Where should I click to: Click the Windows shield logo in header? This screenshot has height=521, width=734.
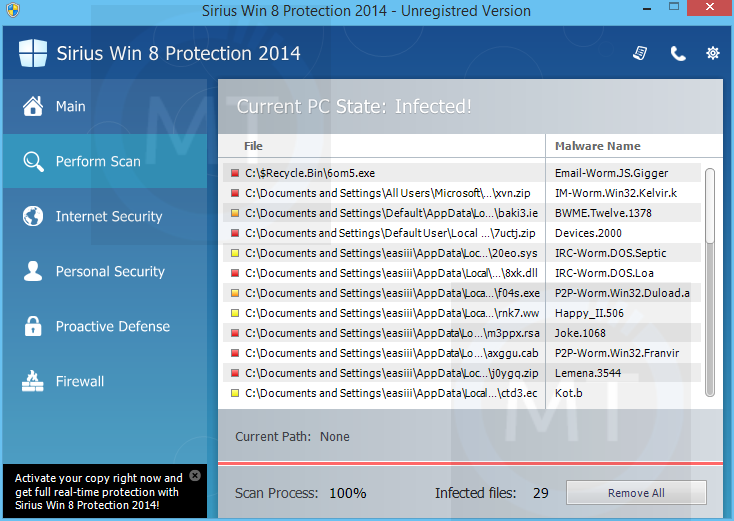(x=33, y=53)
